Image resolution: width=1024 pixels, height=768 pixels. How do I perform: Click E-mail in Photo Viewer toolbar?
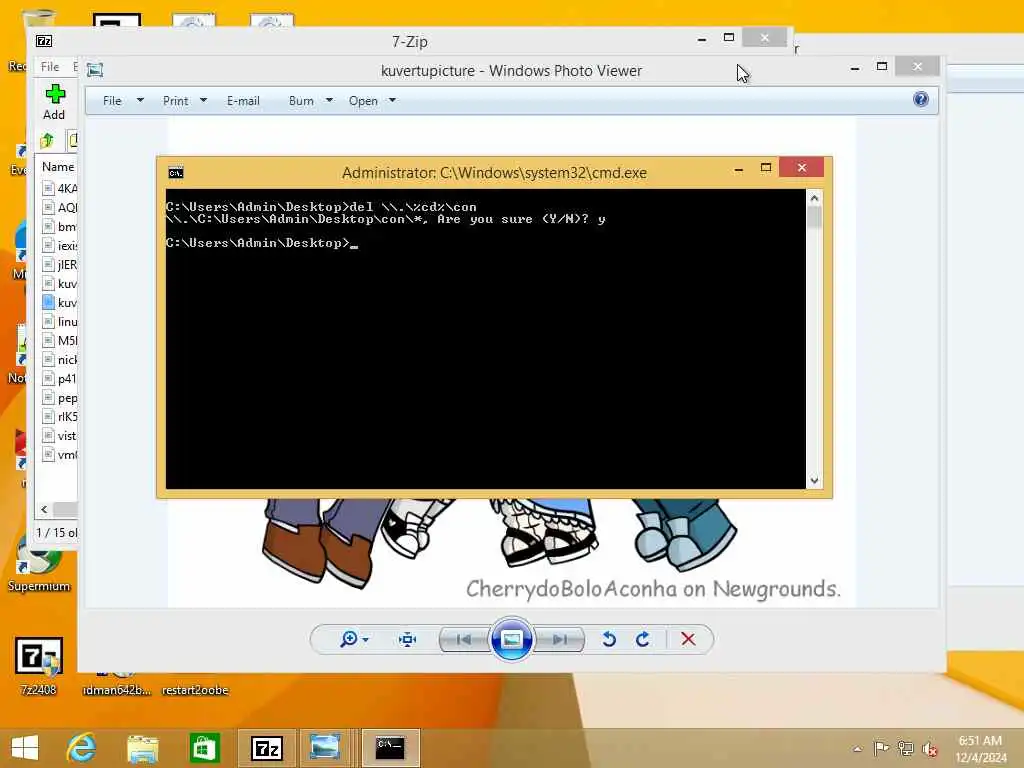[243, 101]
